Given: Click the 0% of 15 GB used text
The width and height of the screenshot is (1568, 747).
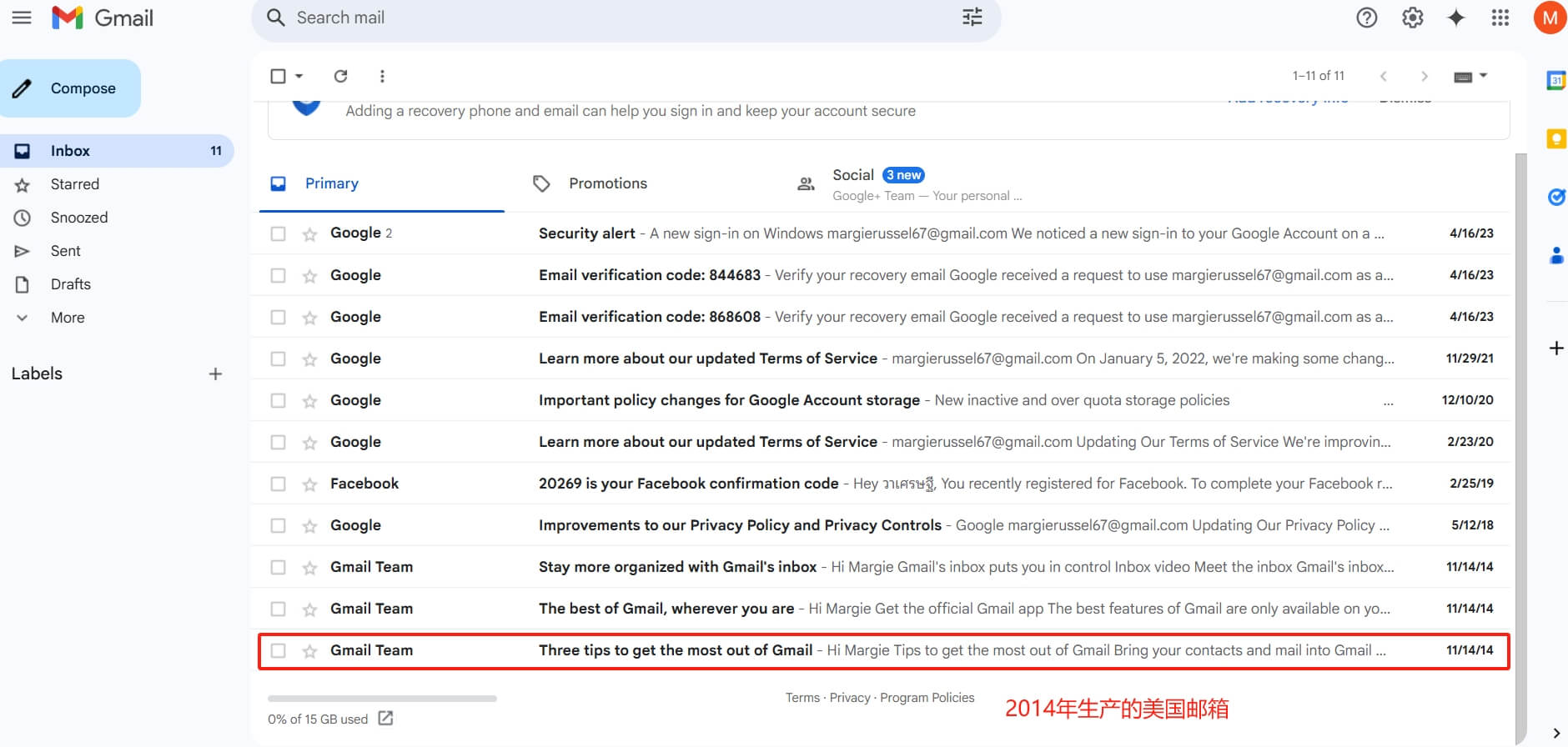Looking at the screenshot, I should pos(318,719).
